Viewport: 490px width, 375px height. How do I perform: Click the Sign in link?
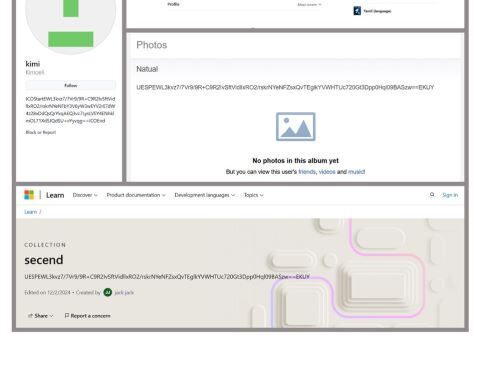(x=450, y=195)
